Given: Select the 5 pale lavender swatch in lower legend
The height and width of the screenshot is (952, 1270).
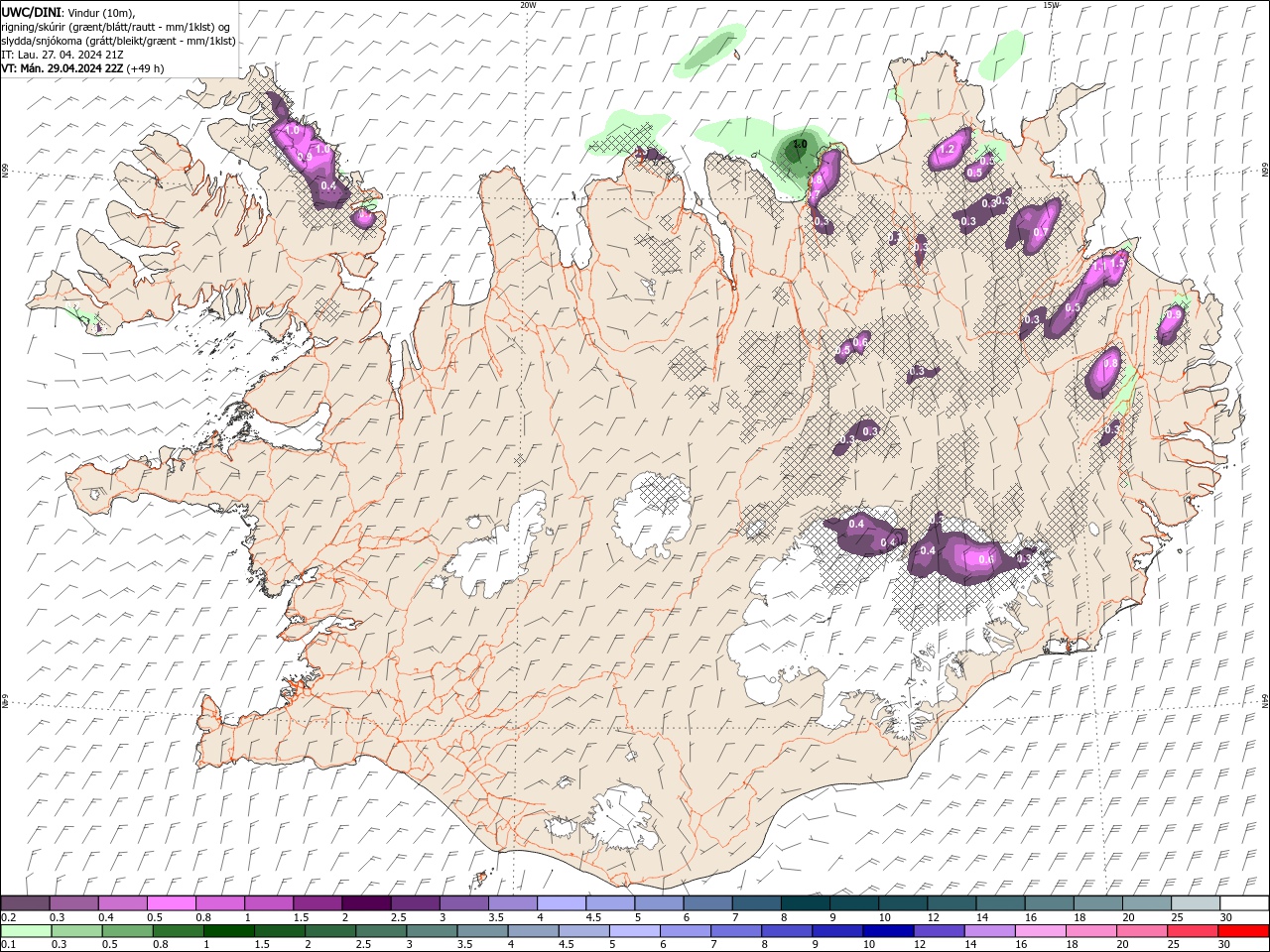Looking at the screenshot, I should 634,931.
